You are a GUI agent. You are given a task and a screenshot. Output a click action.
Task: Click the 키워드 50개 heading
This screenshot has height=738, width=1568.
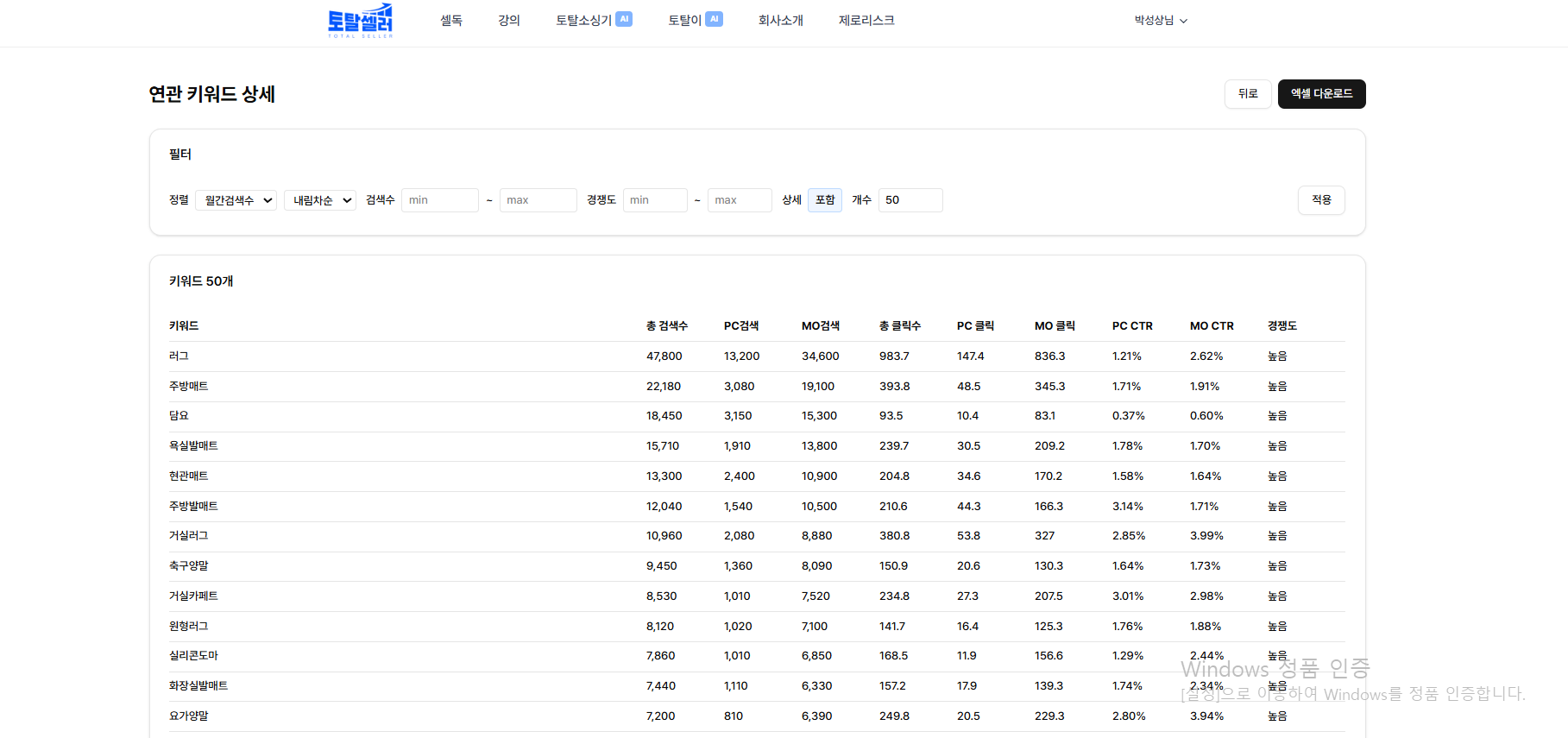pos(201,281)
